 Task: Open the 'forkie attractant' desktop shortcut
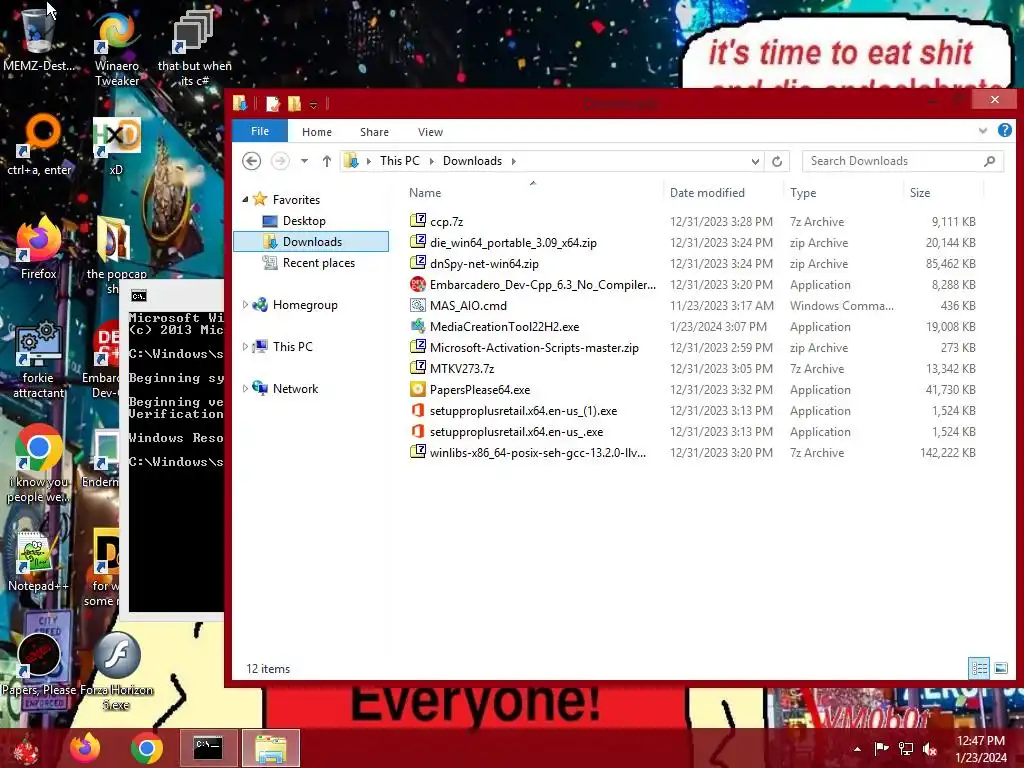point(38,359)
